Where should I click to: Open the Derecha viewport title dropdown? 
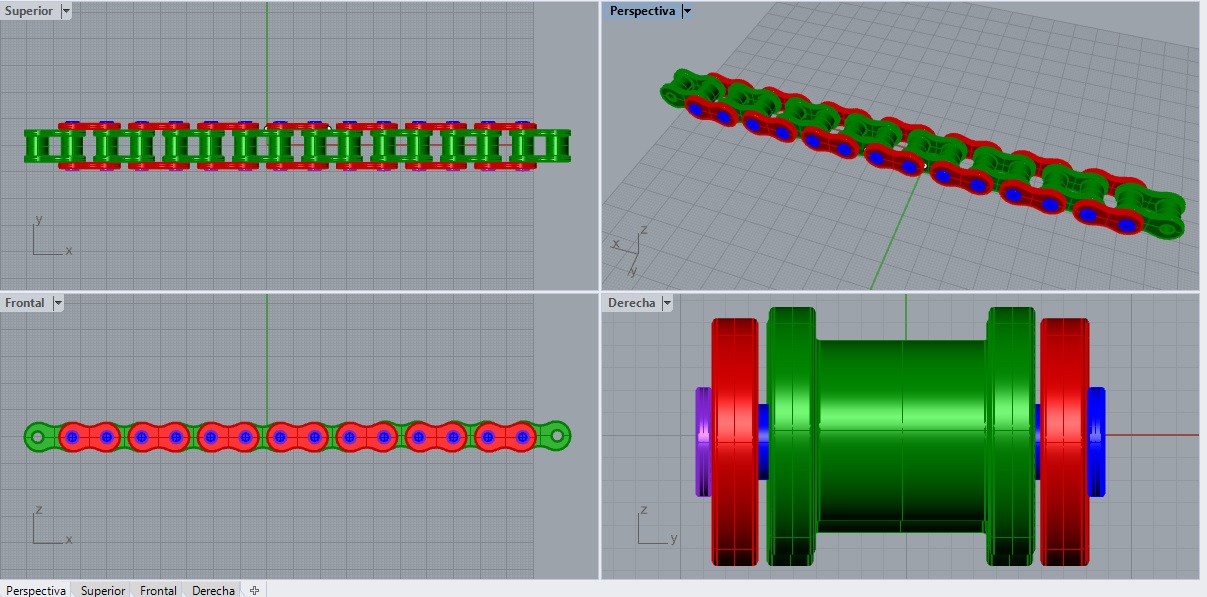coord(668,302)
